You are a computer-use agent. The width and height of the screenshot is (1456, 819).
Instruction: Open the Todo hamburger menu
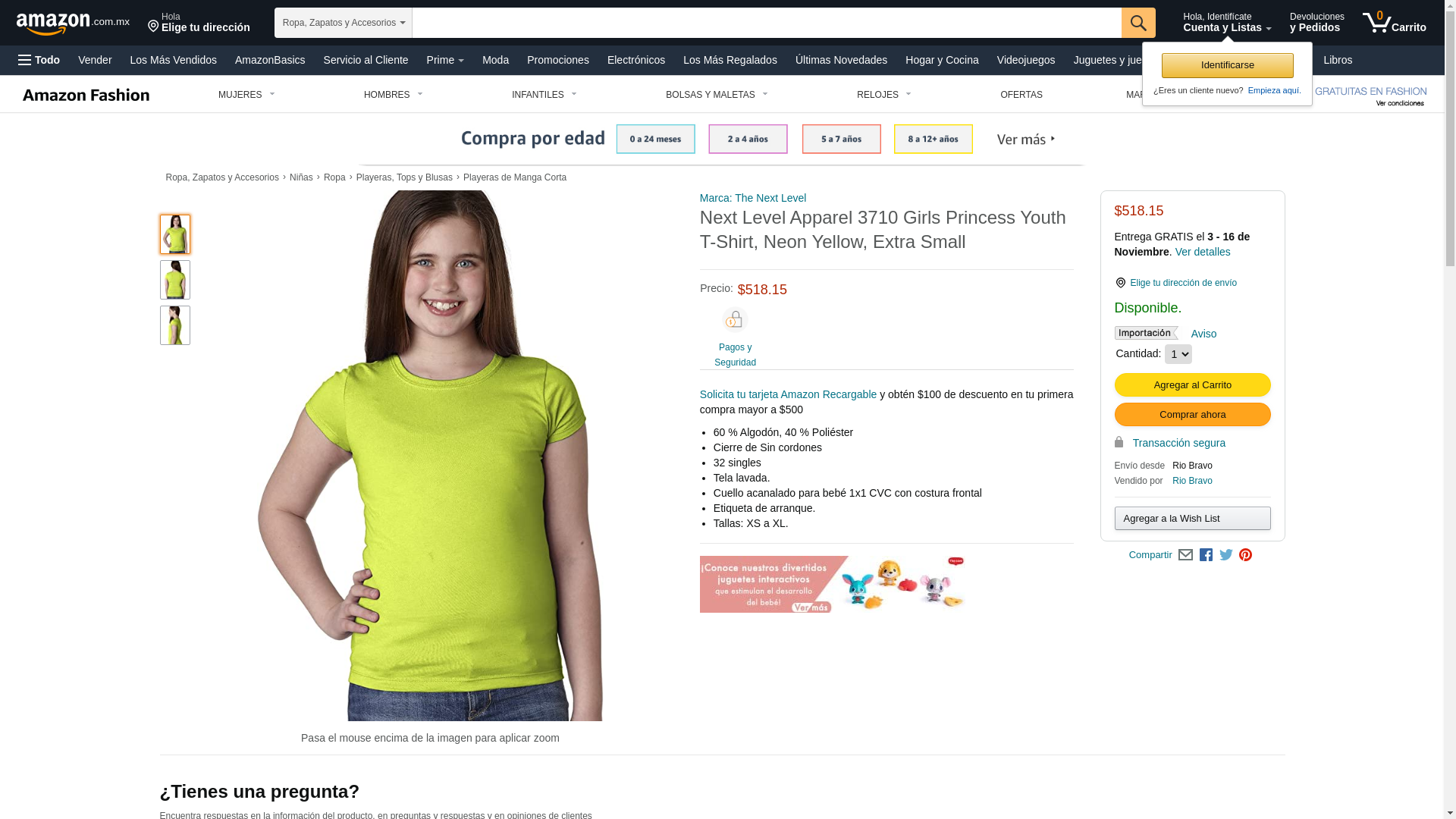[x=39, y=60]
